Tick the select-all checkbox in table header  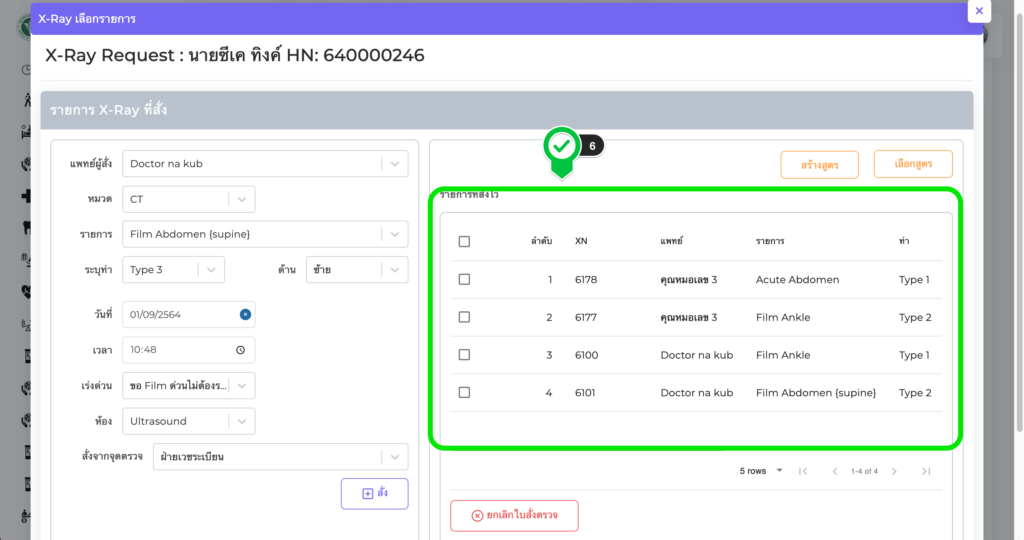coord(464,241)
